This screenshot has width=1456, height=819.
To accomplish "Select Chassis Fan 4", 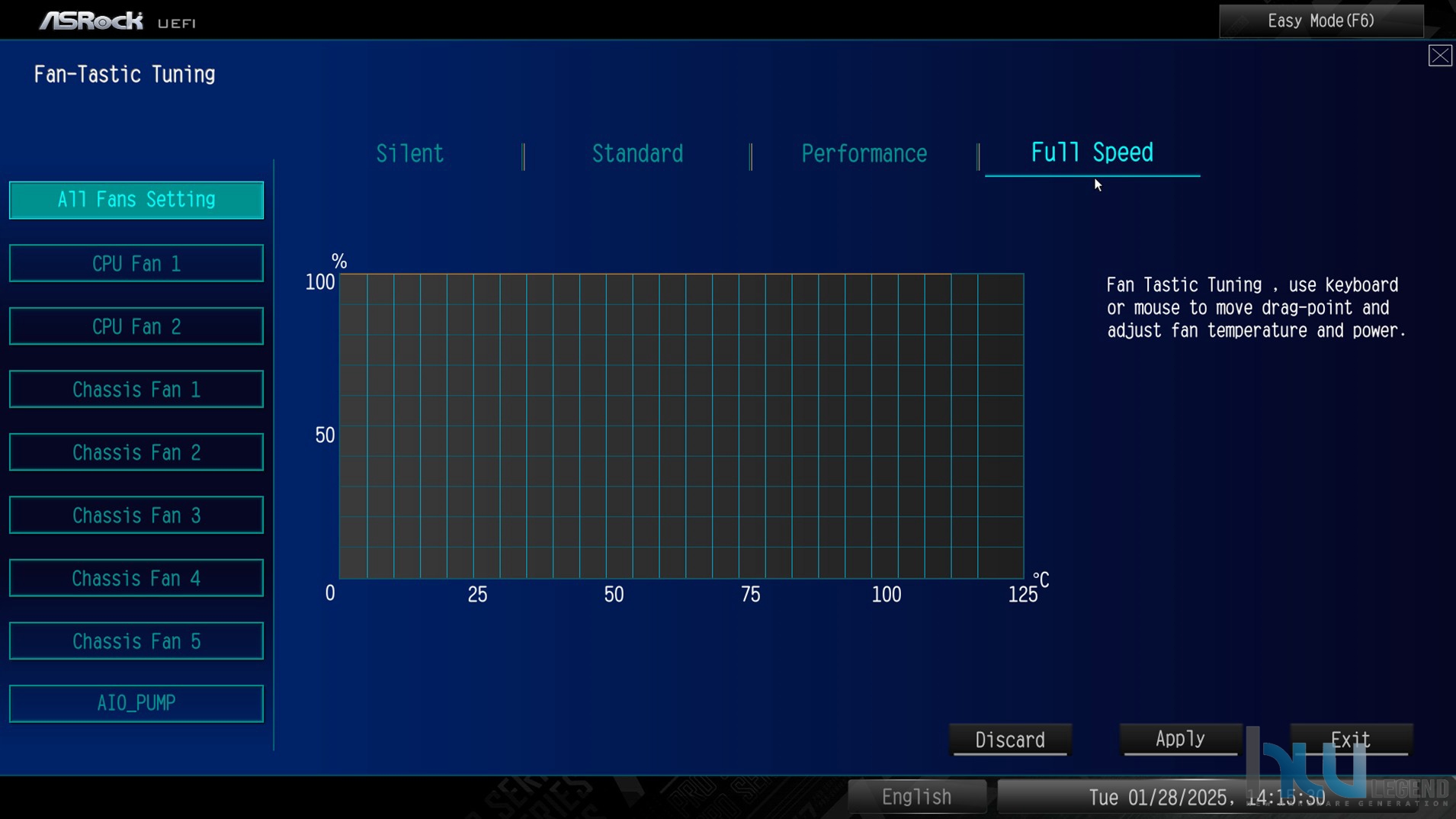I will 136,579.
